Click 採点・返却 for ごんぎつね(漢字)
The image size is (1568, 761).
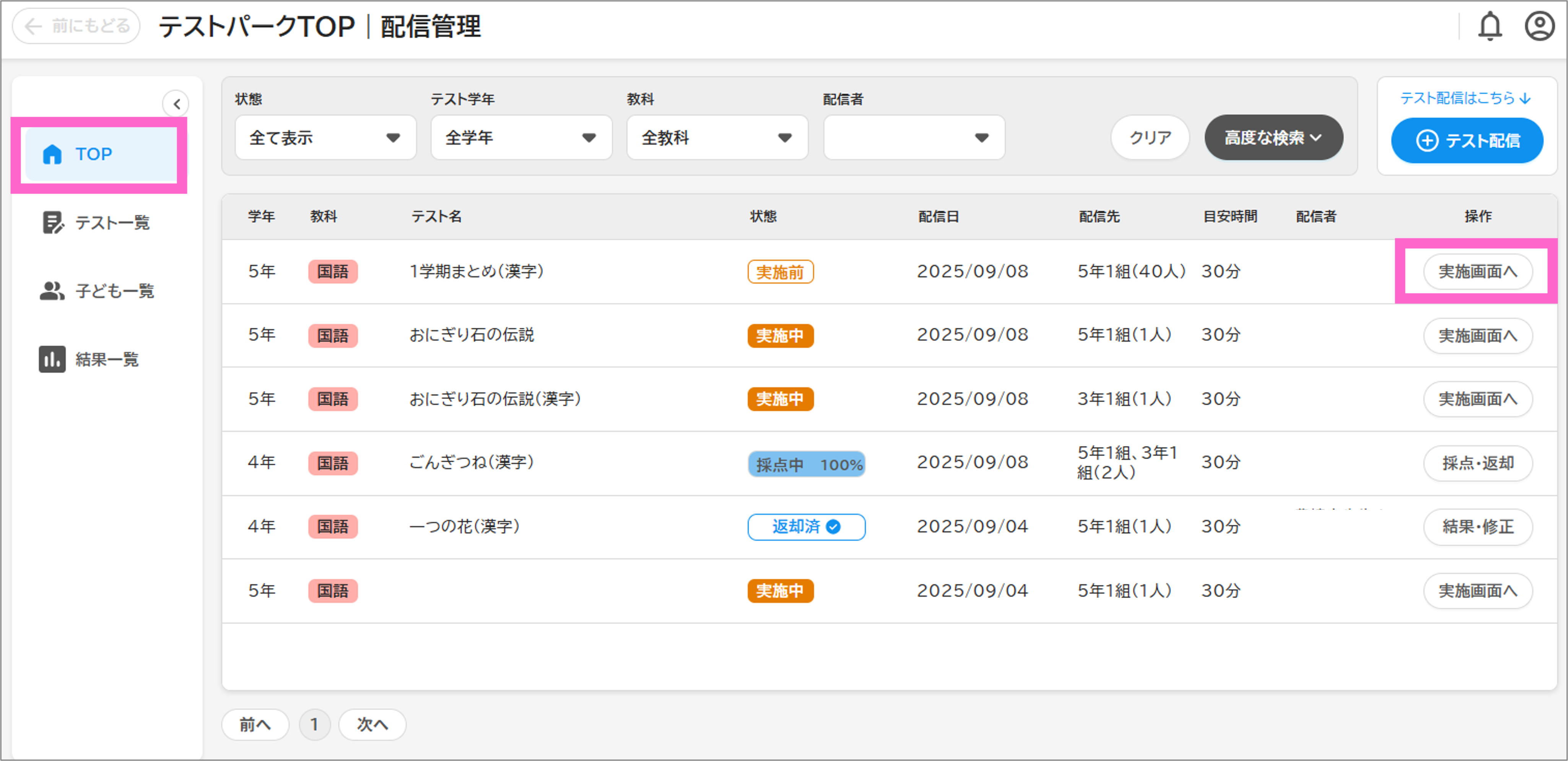click(x=1477, y=463)
